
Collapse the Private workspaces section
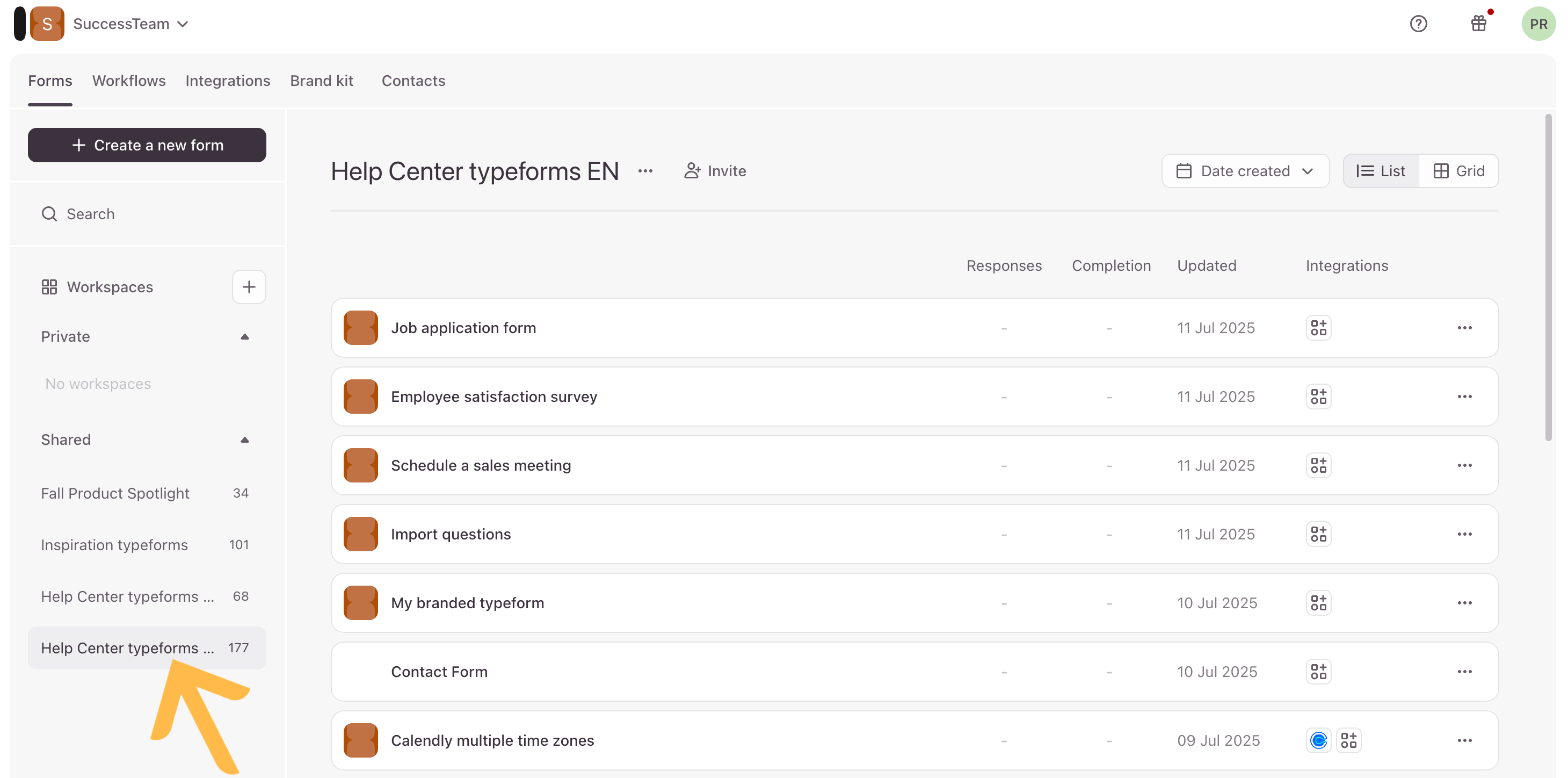245,337
